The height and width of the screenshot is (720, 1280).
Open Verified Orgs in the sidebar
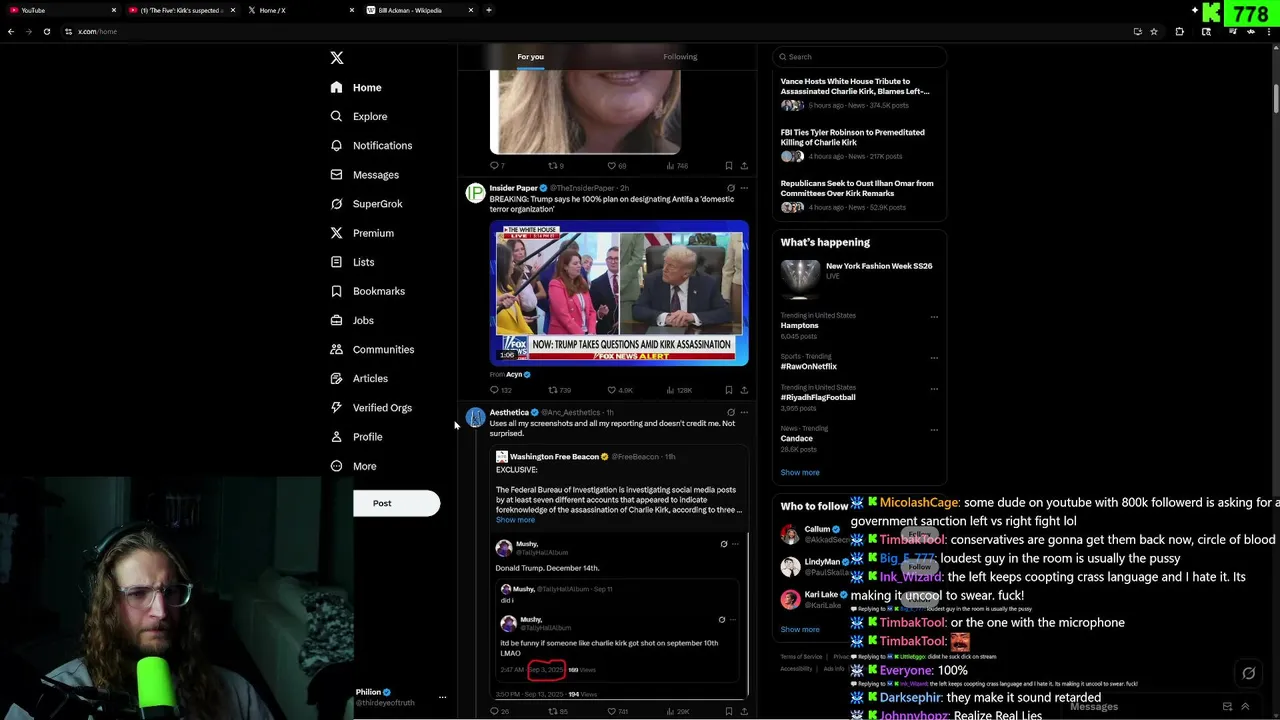point(371,407)
